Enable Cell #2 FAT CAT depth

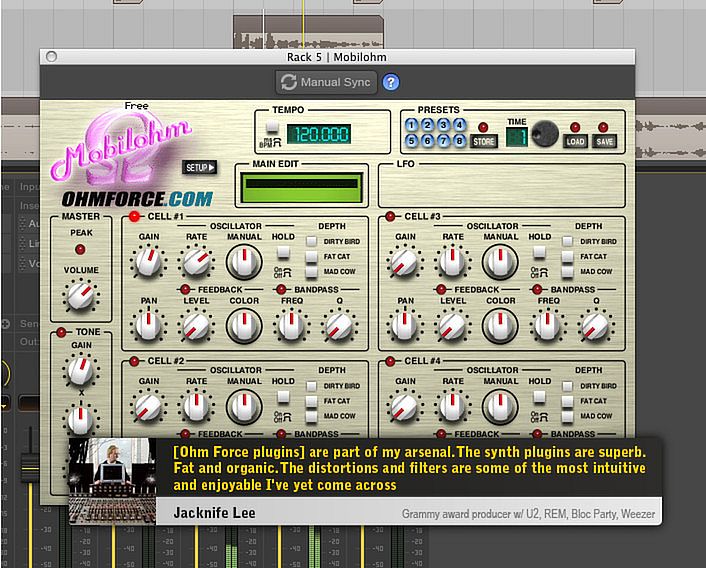(x=312, y=401)
